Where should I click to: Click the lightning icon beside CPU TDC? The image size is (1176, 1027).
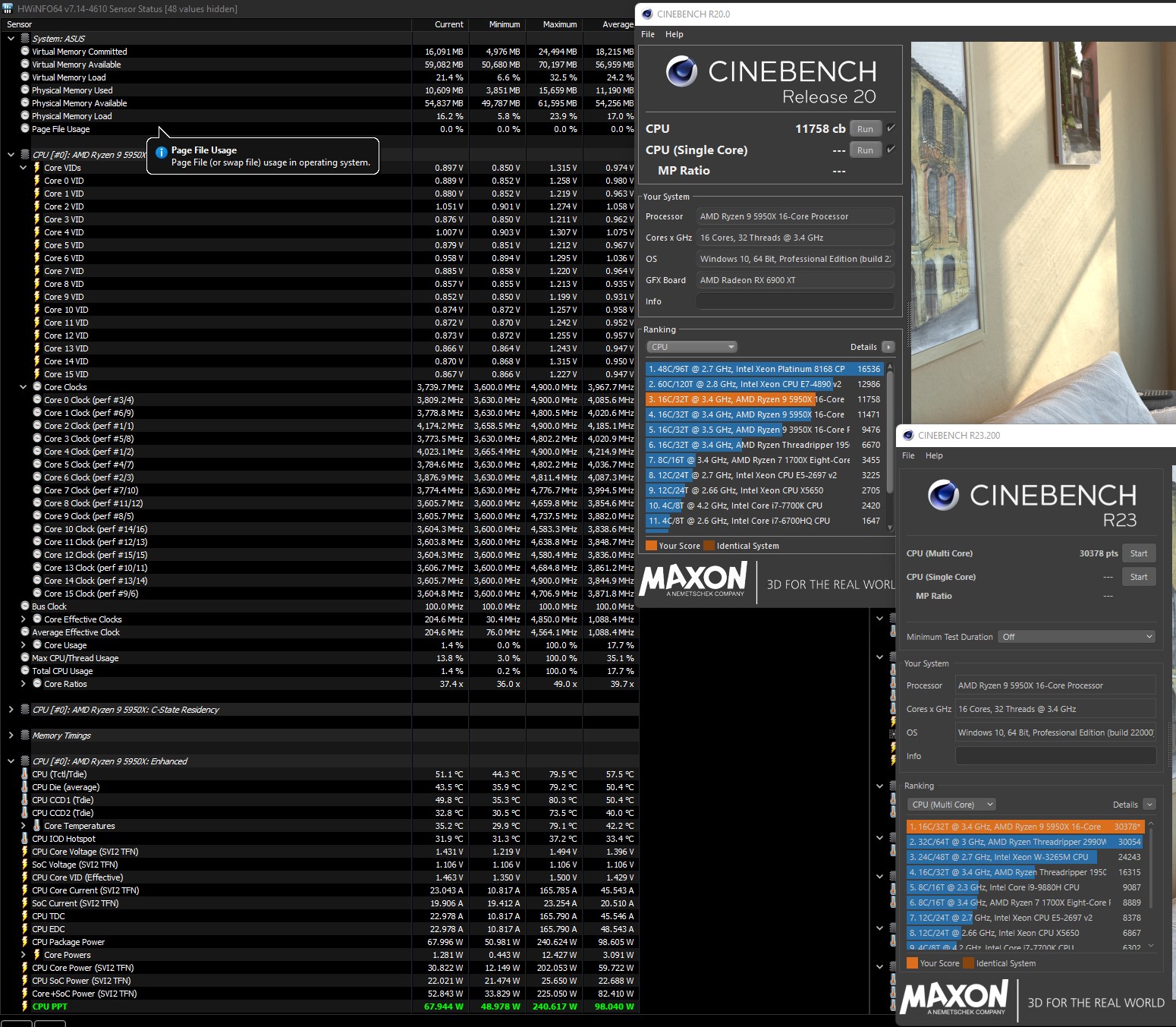25,916
